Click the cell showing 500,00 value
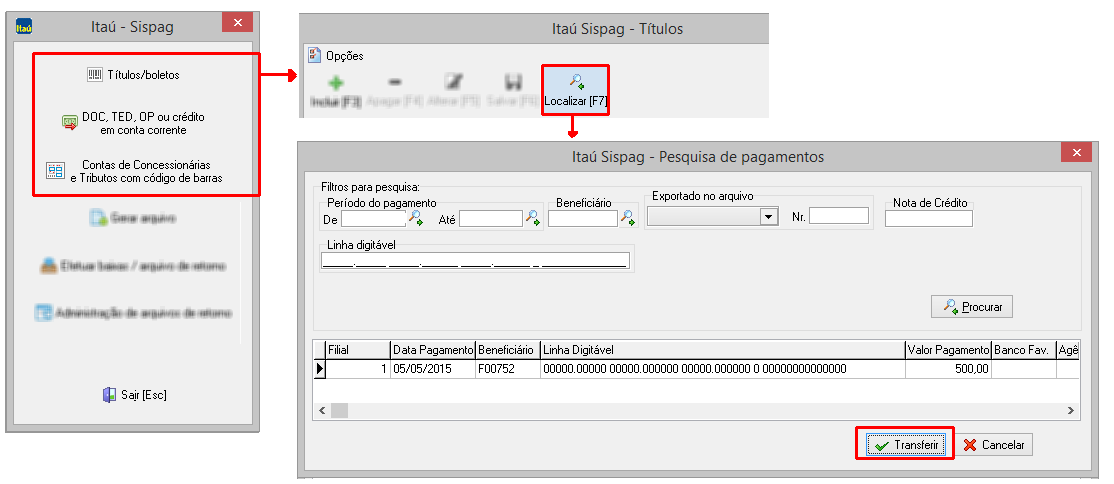Image resolution: width=1114 pixels, height=484 pixels. tap(948, 369)
